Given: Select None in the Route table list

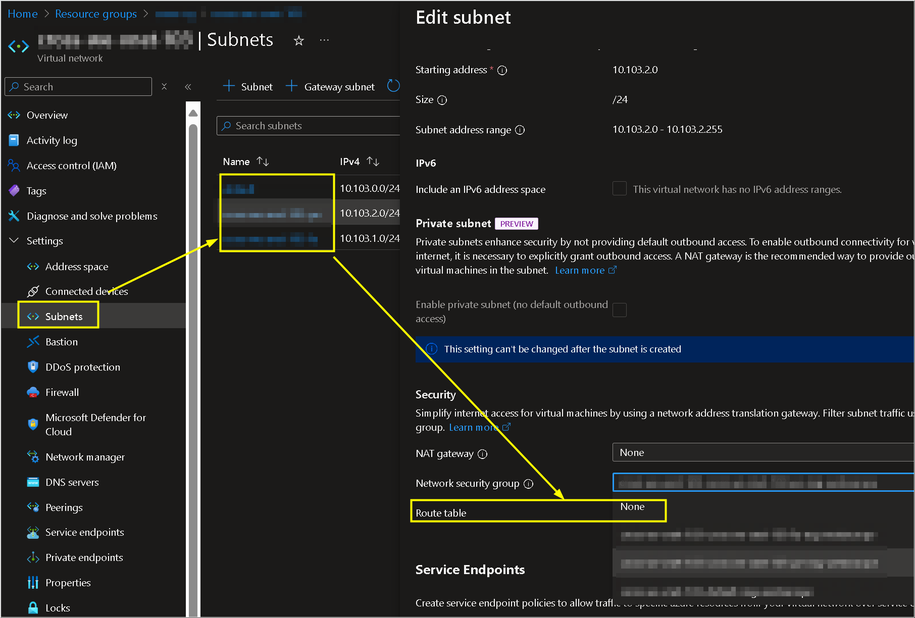Looking at the screenshot, I should pos(632,507).
